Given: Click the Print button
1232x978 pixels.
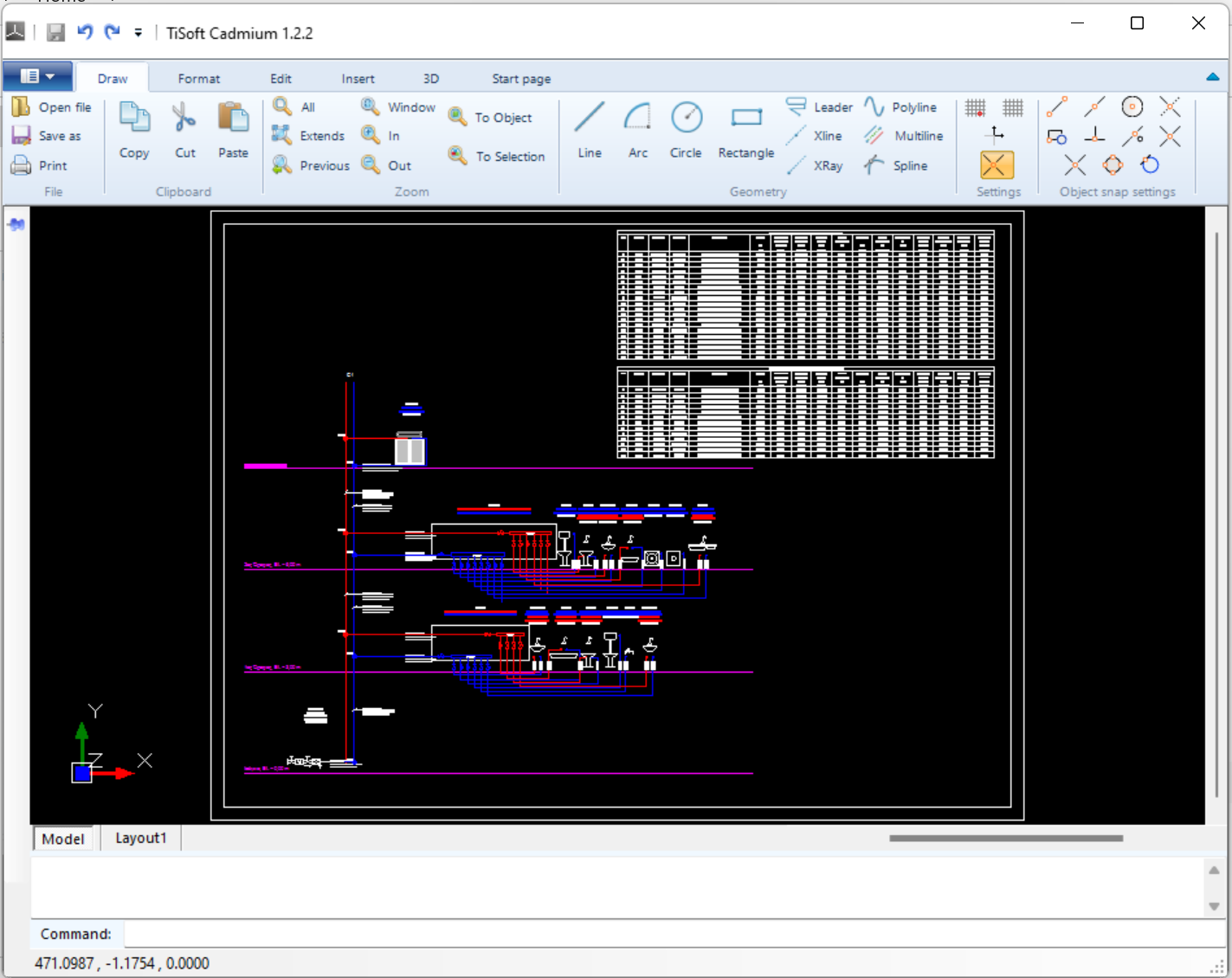Looking at the screenshot, I should [x=39, y=165].
